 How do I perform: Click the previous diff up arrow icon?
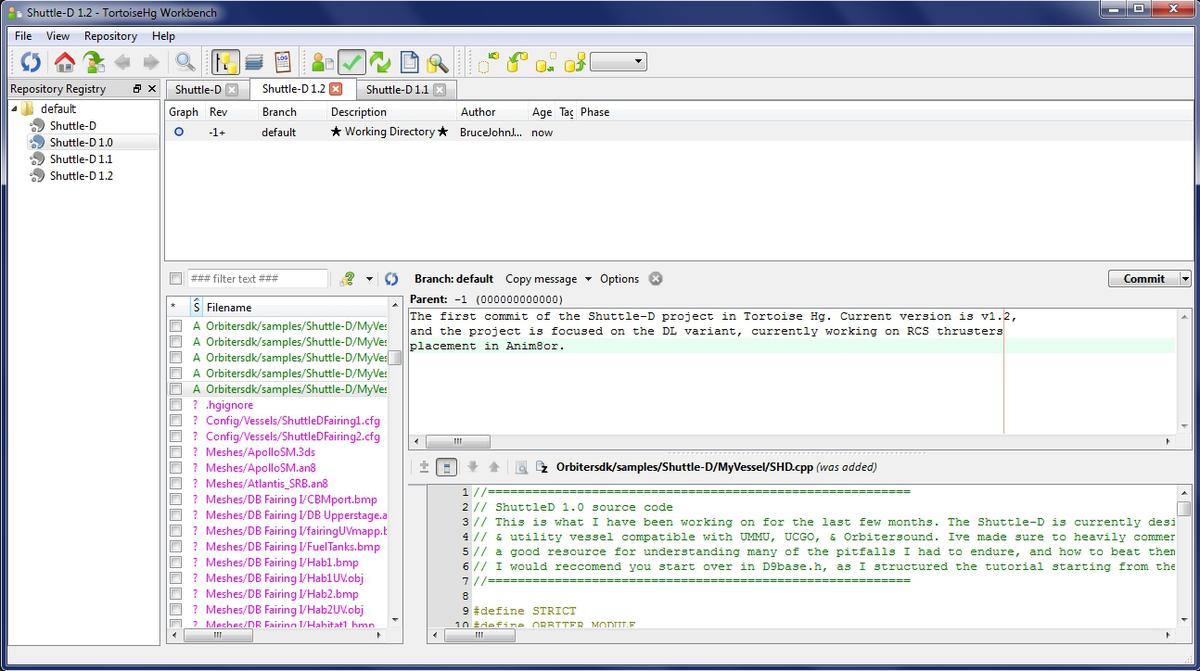[x=494, y=466]
